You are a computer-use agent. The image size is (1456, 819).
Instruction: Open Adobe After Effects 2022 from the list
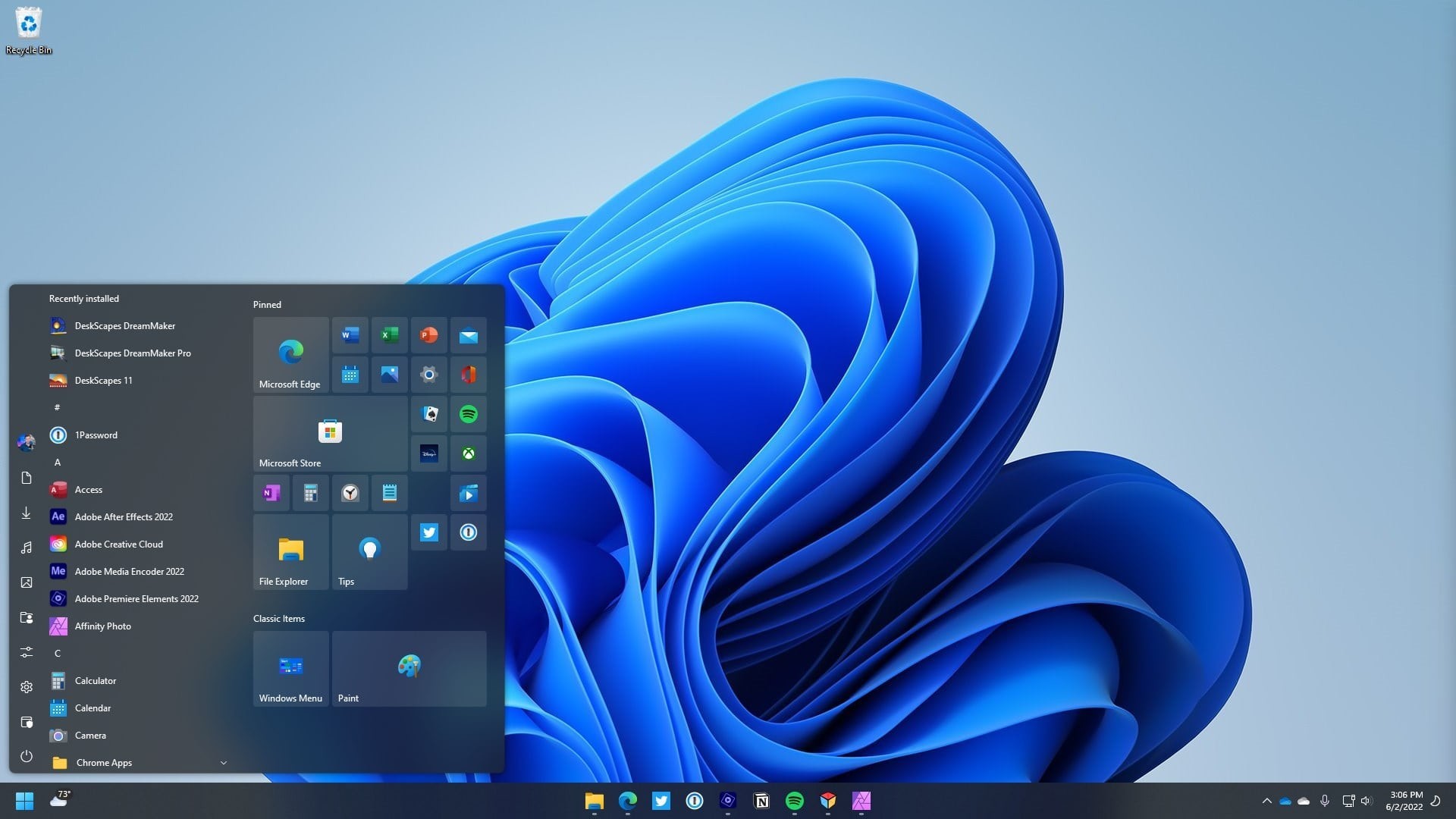124,516
